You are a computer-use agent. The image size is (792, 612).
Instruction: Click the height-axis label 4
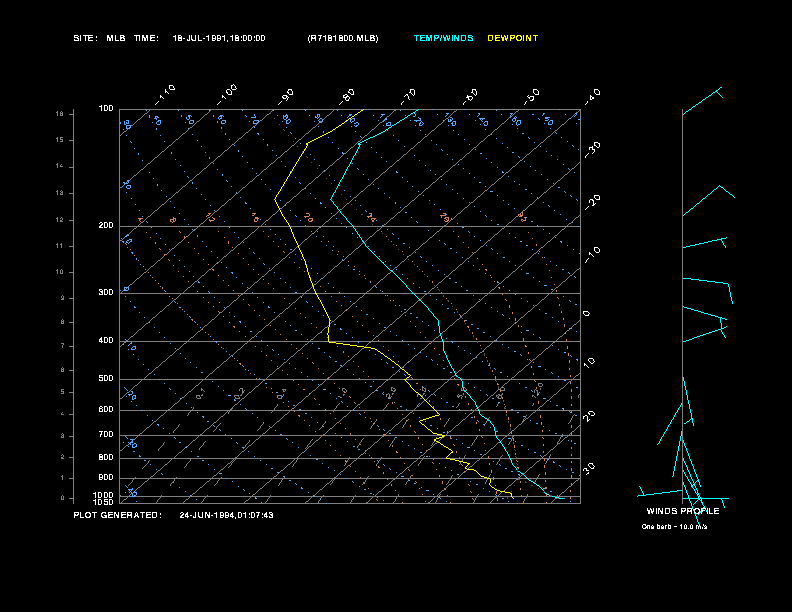[62, 414]
